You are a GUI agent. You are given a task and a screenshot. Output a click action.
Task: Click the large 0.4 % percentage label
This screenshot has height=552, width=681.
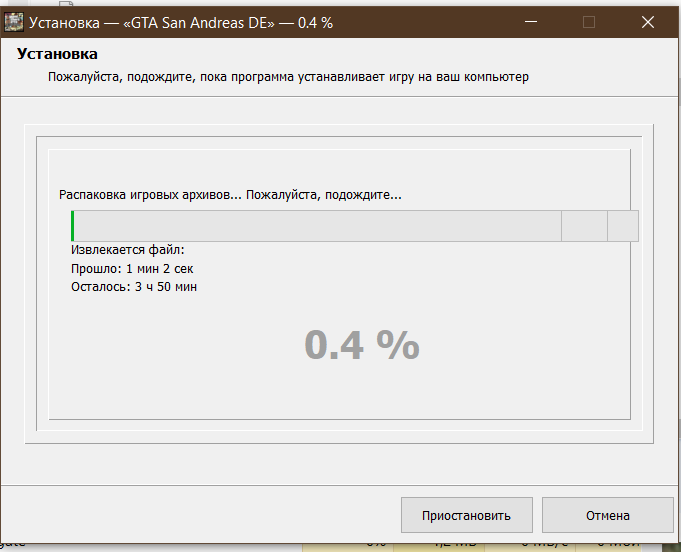[x=362, y=345]
